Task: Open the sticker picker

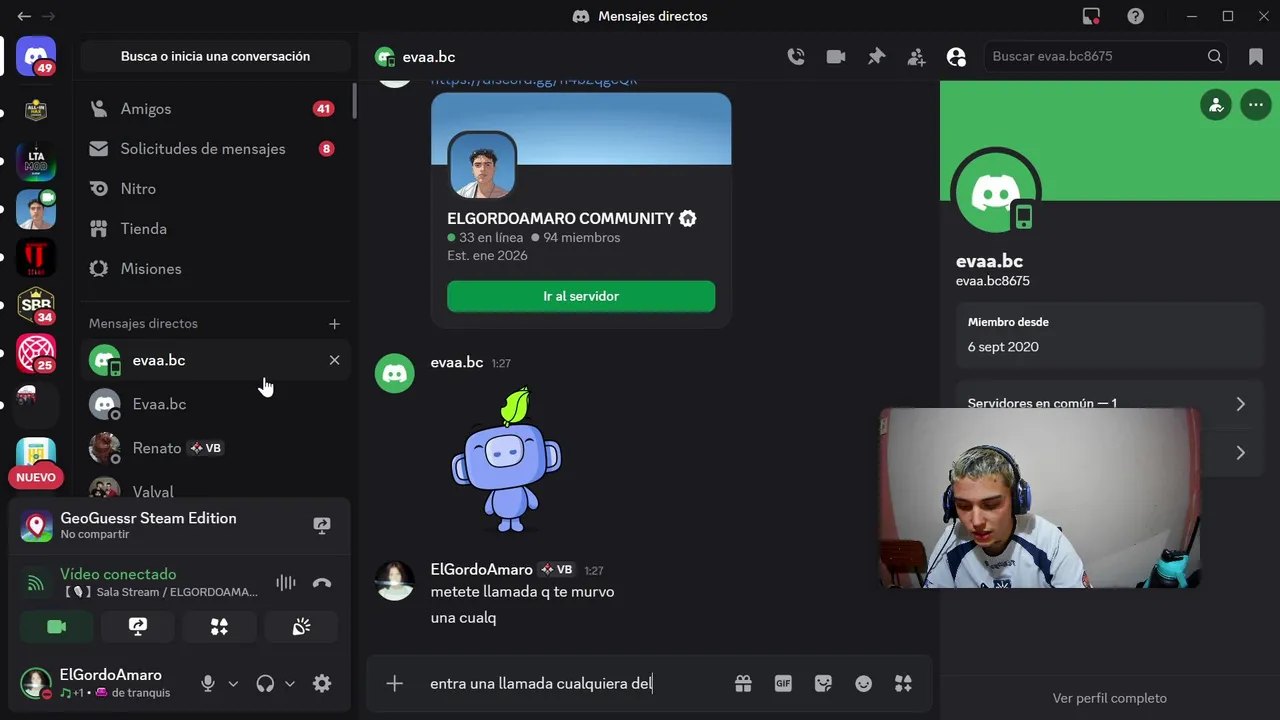Action: (823, 684)
